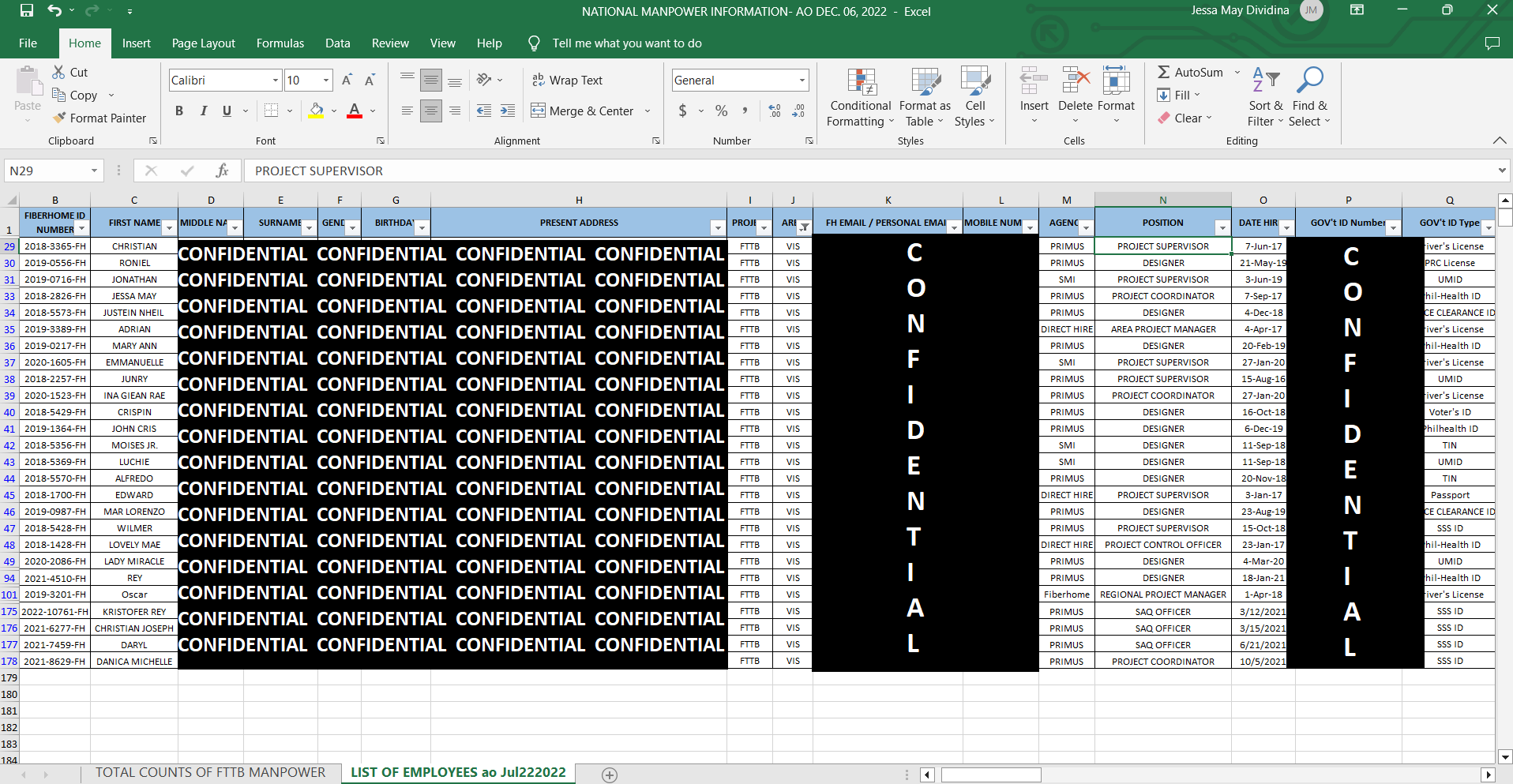Toggle Bold formatting
Image resolution: width=1513 pixels, height=784 pixels.
coord(179,111)
